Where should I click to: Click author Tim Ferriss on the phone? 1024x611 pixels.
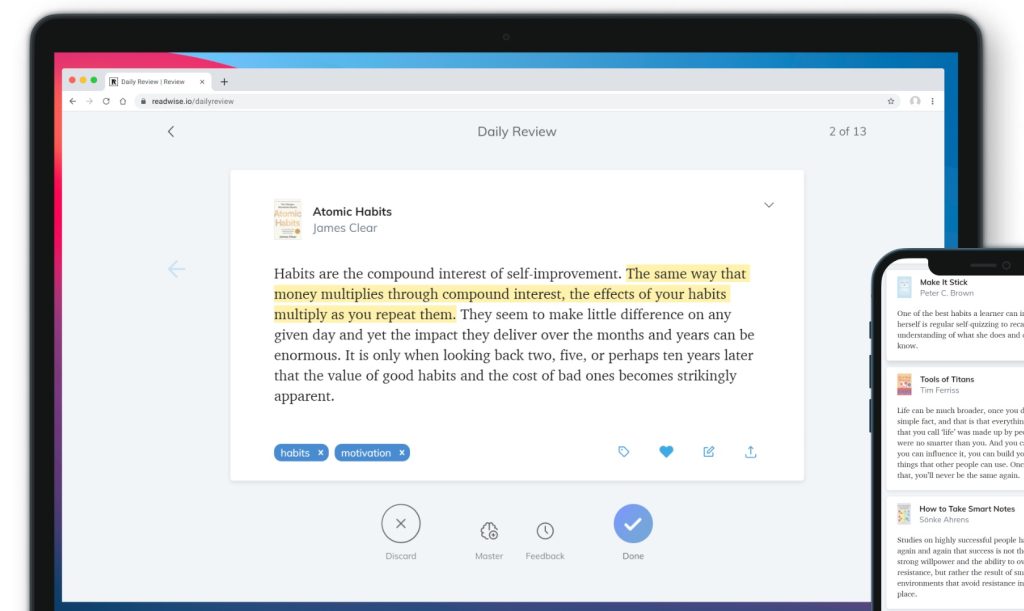pyautogui.click(x=940, y=390)
